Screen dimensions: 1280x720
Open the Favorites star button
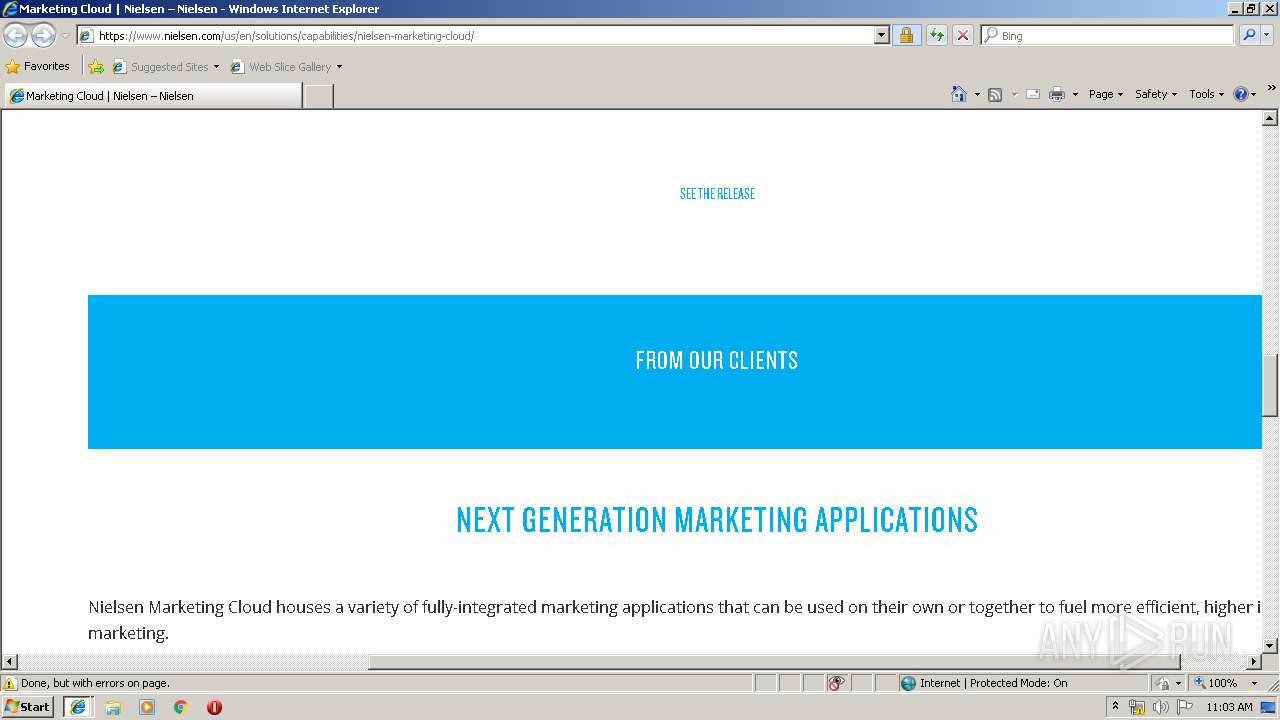point(38,67)
